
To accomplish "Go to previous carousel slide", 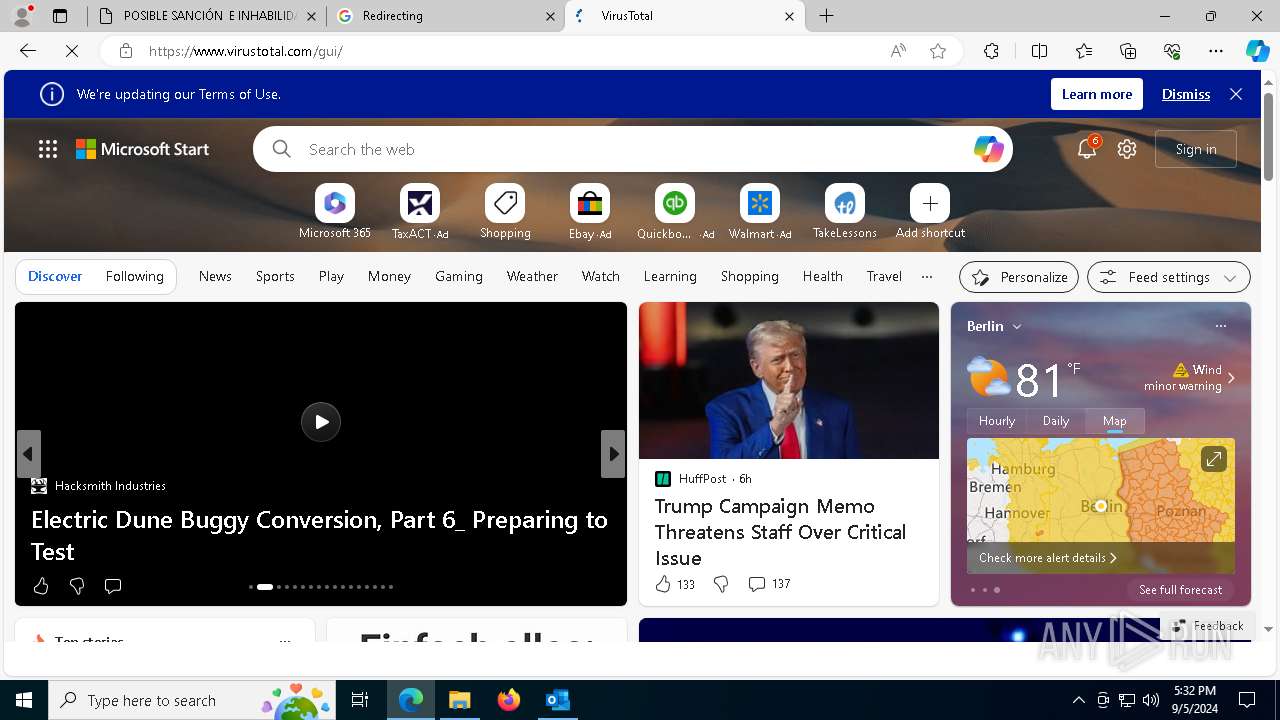I will (28, 454).
